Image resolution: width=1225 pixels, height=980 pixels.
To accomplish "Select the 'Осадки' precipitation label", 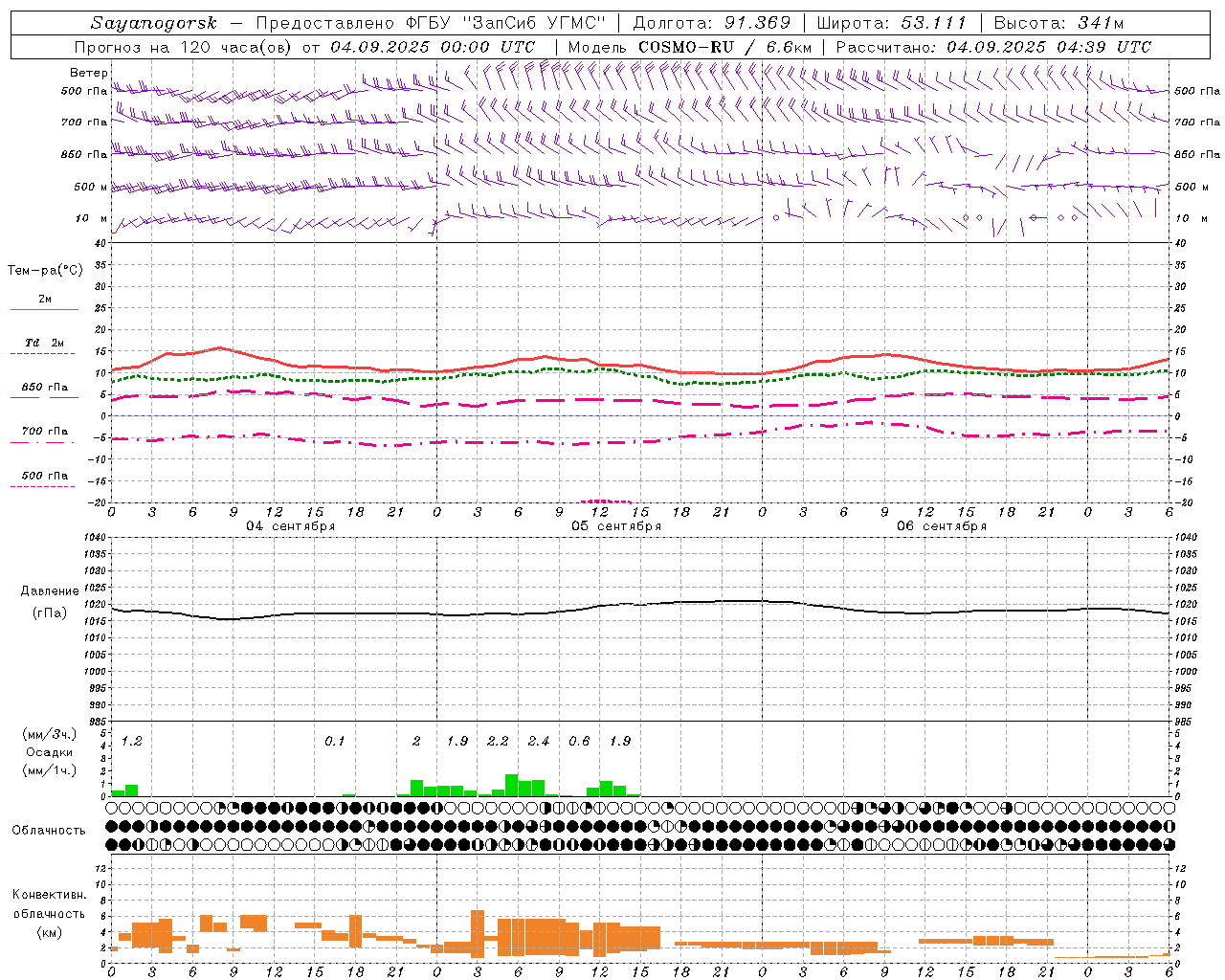I will coord(50,752).
